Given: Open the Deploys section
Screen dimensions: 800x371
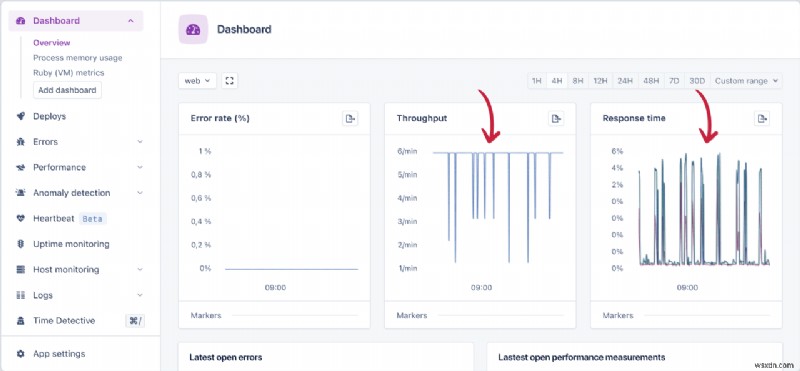Looking at the screenshot, I should click(49, 116).
